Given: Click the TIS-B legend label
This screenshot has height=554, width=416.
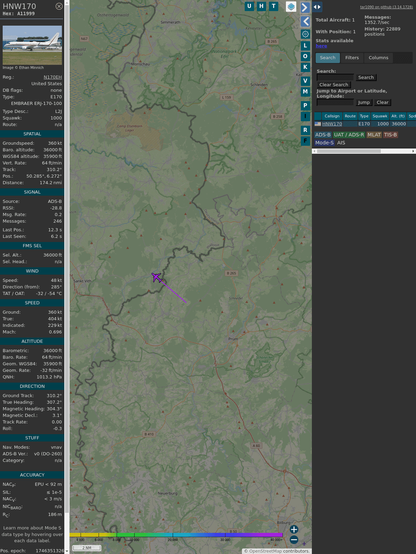Looking at the screenshot, I should point(390,135).
